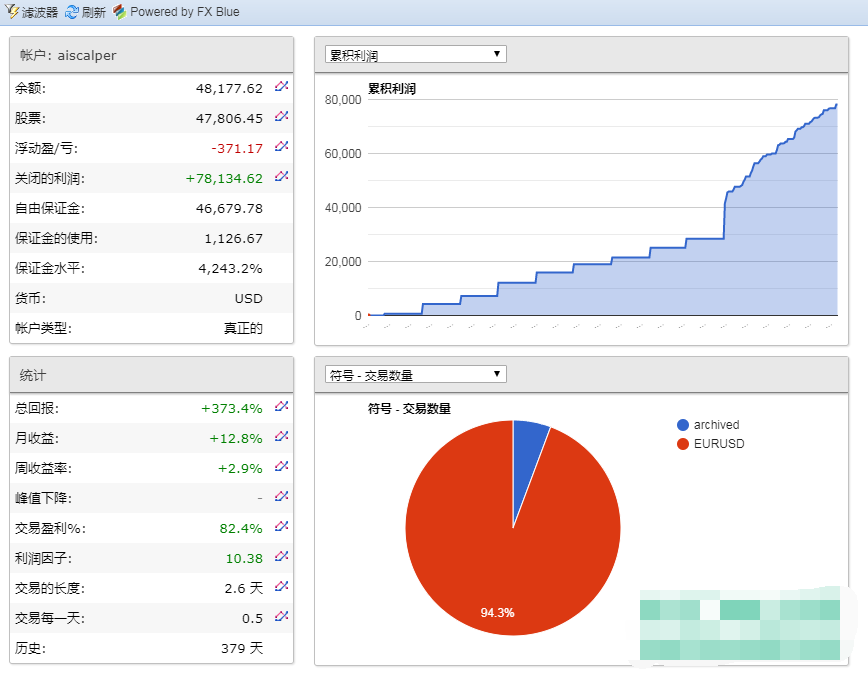This screenshot has height=673, width=868.
Task: Expand the 符号 - 交易数量 dropdown
Action: tap(415, 374)
